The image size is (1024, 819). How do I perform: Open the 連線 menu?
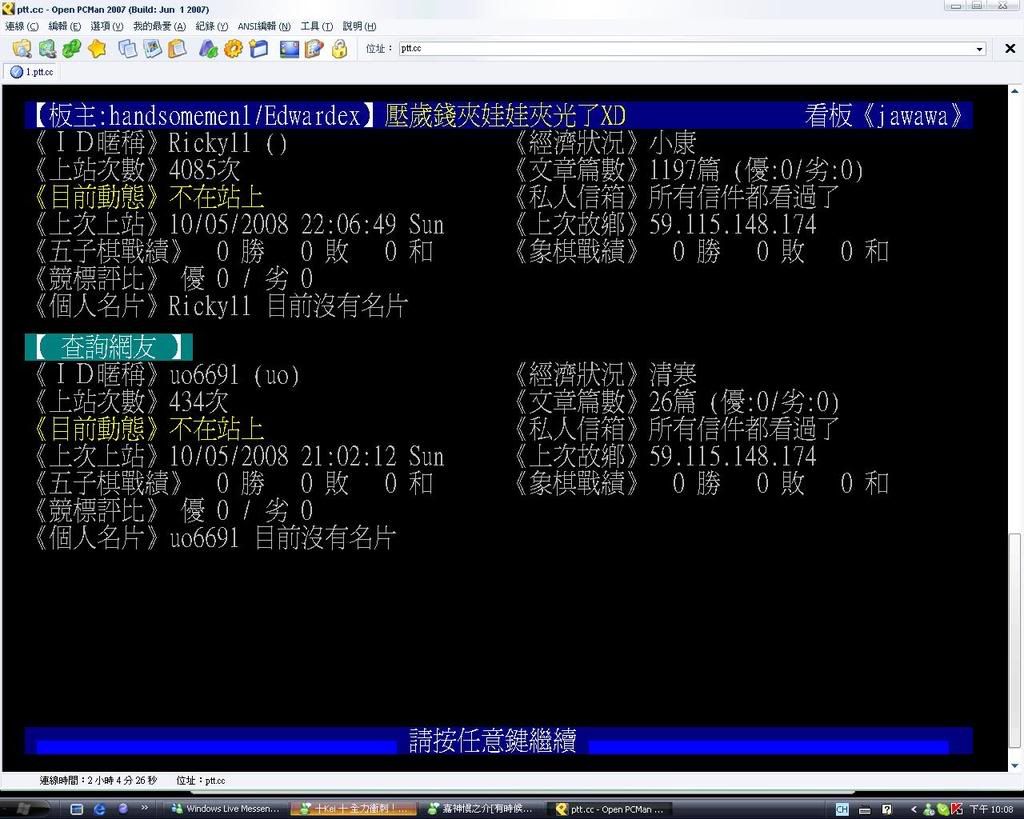coord(22,27)
